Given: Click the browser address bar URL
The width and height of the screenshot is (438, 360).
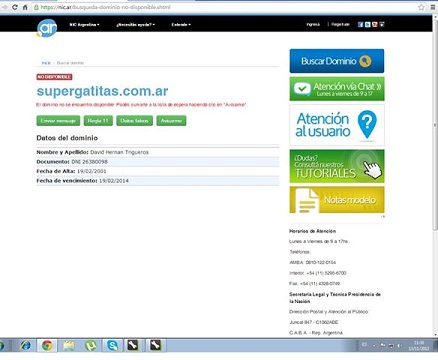Looking at the screenshot, I should [x=106, y=7].
